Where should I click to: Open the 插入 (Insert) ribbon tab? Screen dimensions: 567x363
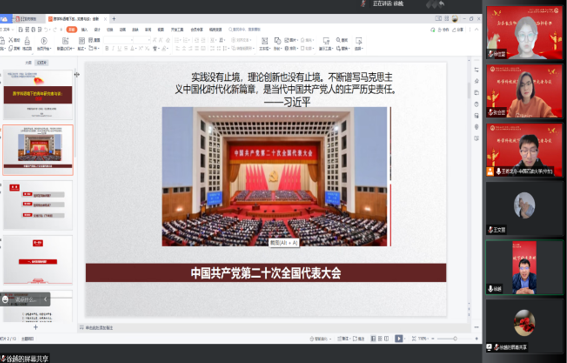click(x=84, y=30)
